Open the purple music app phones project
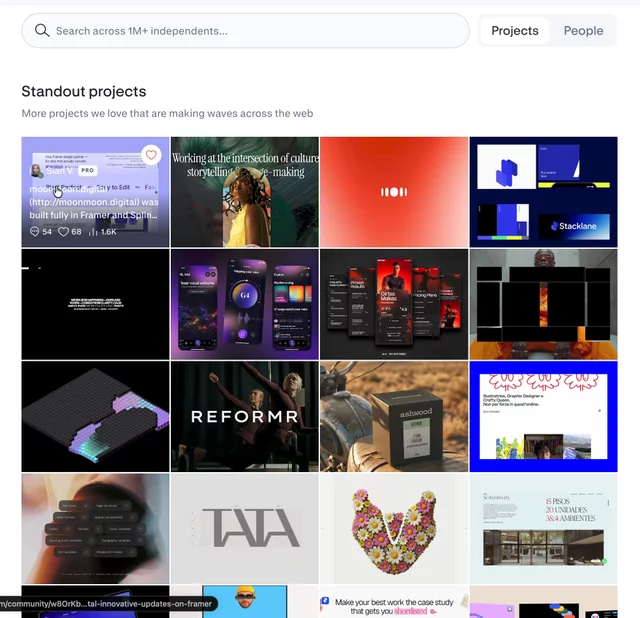This screenshot has height=618, width=640. coord(245,304)
